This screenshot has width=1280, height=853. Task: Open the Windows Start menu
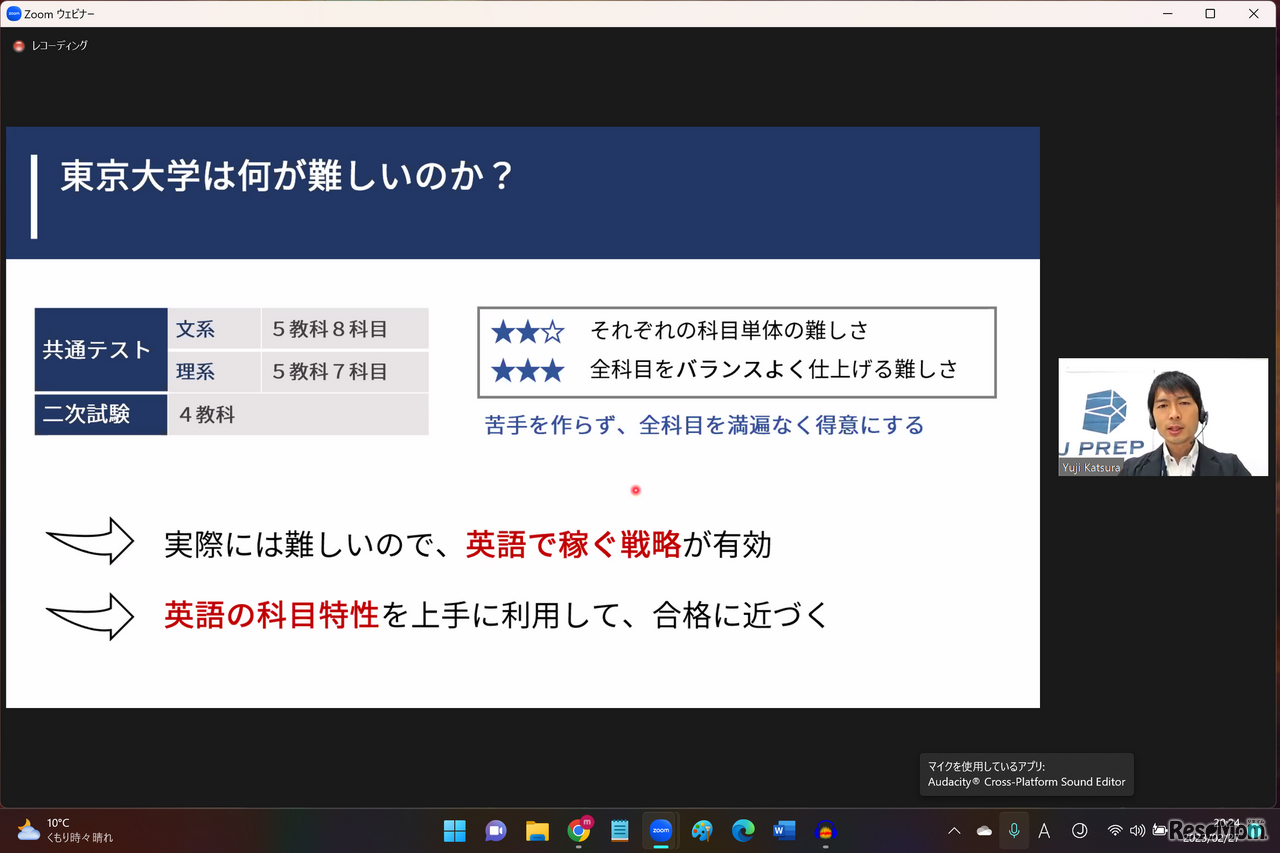(x=455, y=830)
